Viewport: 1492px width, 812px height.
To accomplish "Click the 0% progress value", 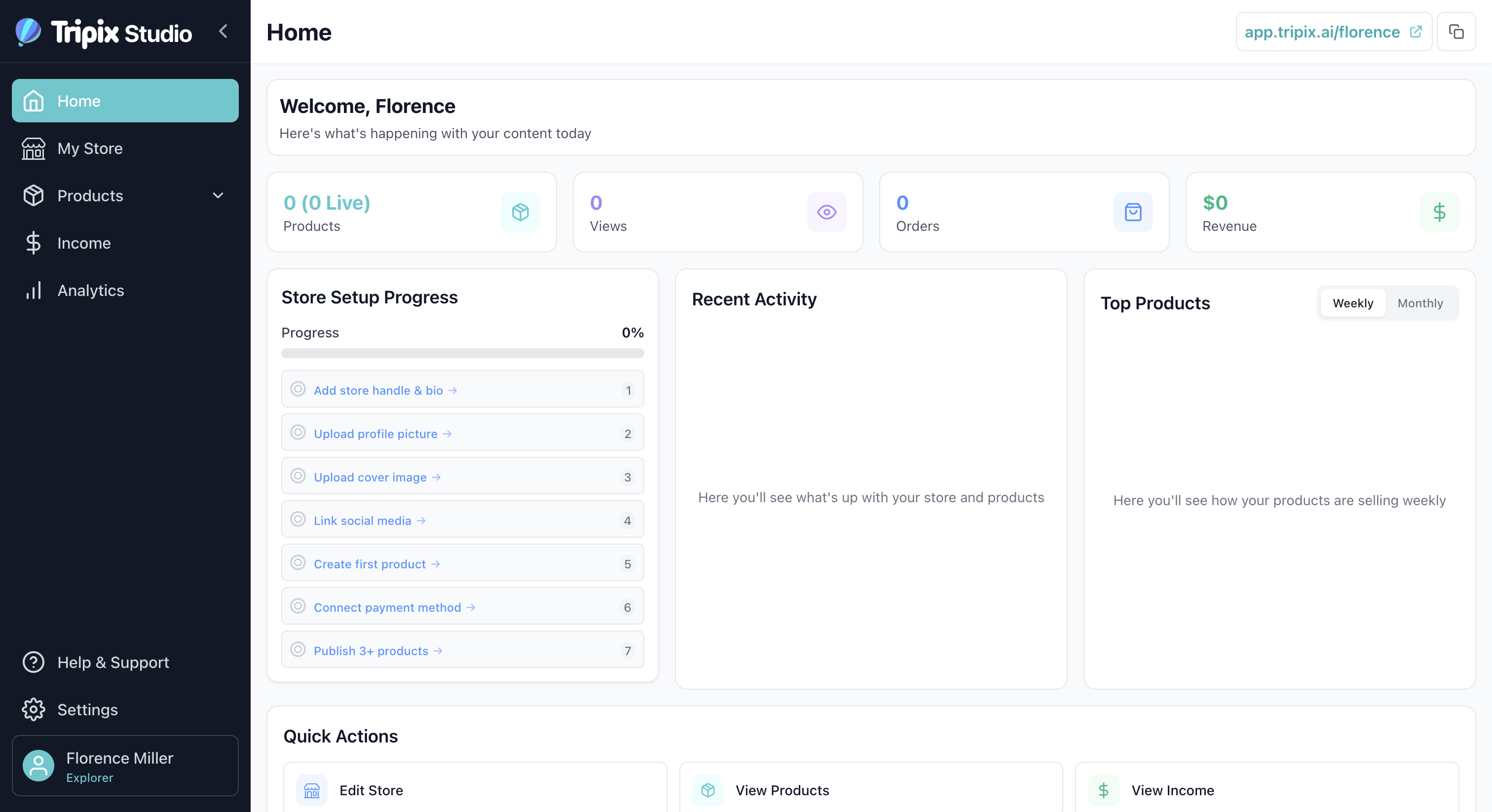I will (633, 333).
